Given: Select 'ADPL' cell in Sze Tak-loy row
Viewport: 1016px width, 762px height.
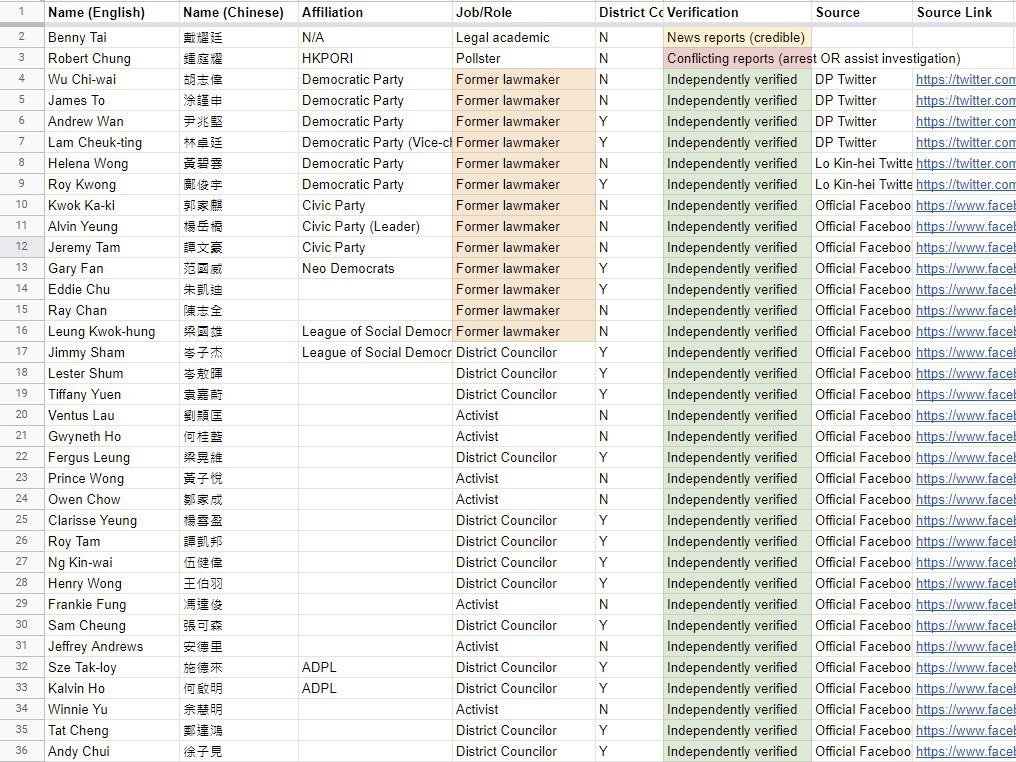Looking at the screenshot, I should [375, 667].
